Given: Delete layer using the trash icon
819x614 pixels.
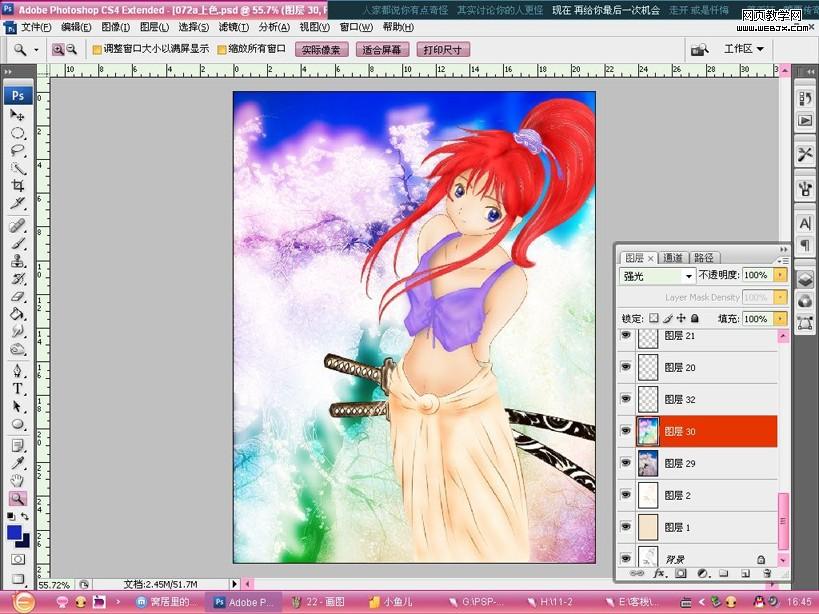Looking at the screenshot, I should tap(765, 574).
